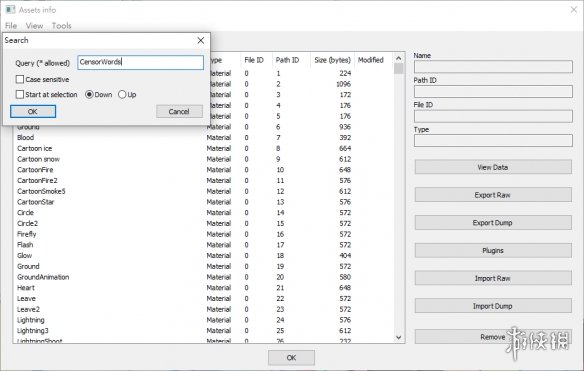
Task: Click the size value 664
Action: click(x=345, y=148)
